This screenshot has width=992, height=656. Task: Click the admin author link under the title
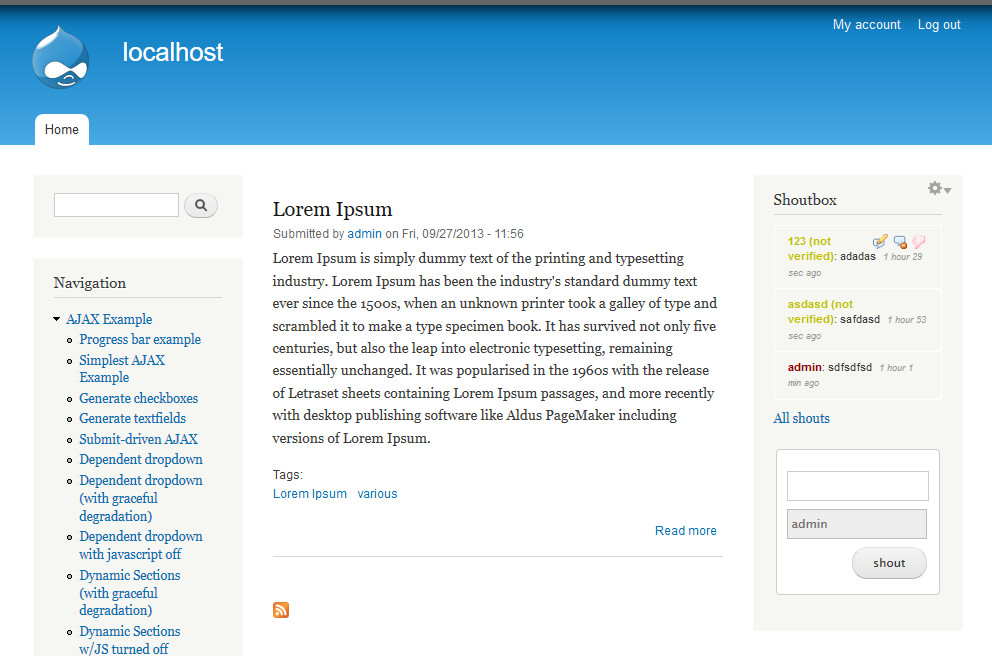coord(364,233)
